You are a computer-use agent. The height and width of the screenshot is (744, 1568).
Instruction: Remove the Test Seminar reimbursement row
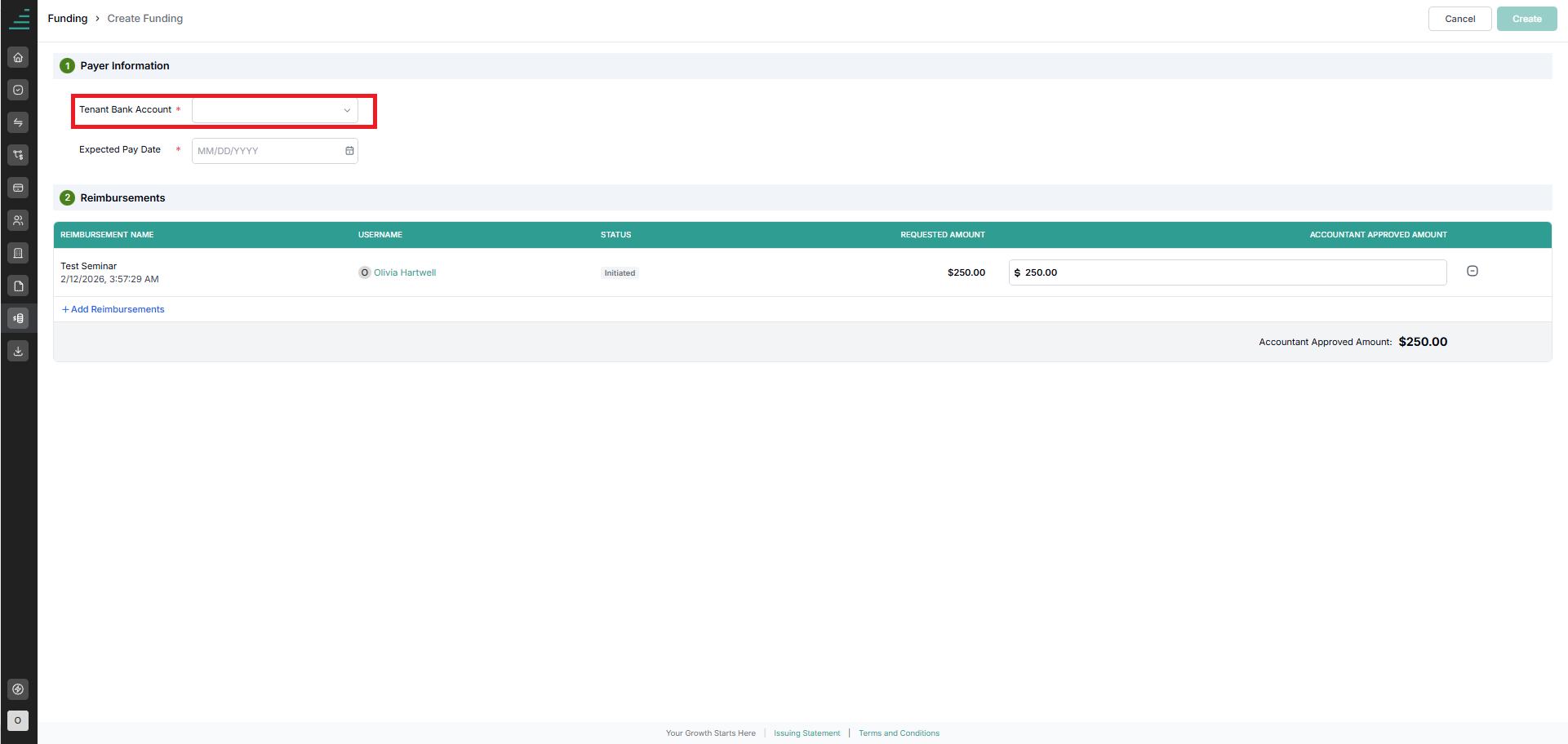[x=1472, y=271]
